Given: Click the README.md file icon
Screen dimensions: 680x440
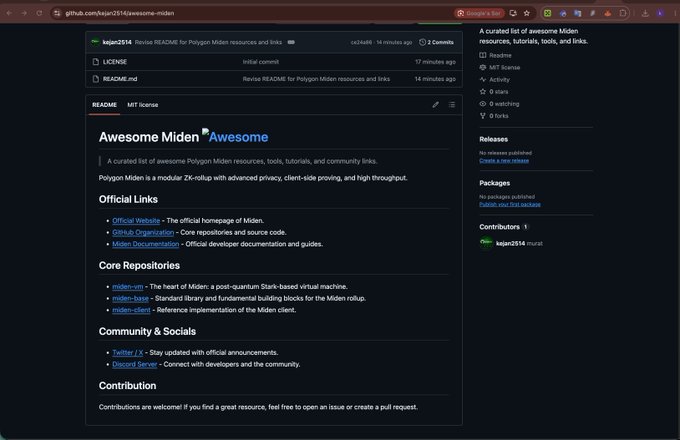Looking at the screenshot, I should 96,79.
